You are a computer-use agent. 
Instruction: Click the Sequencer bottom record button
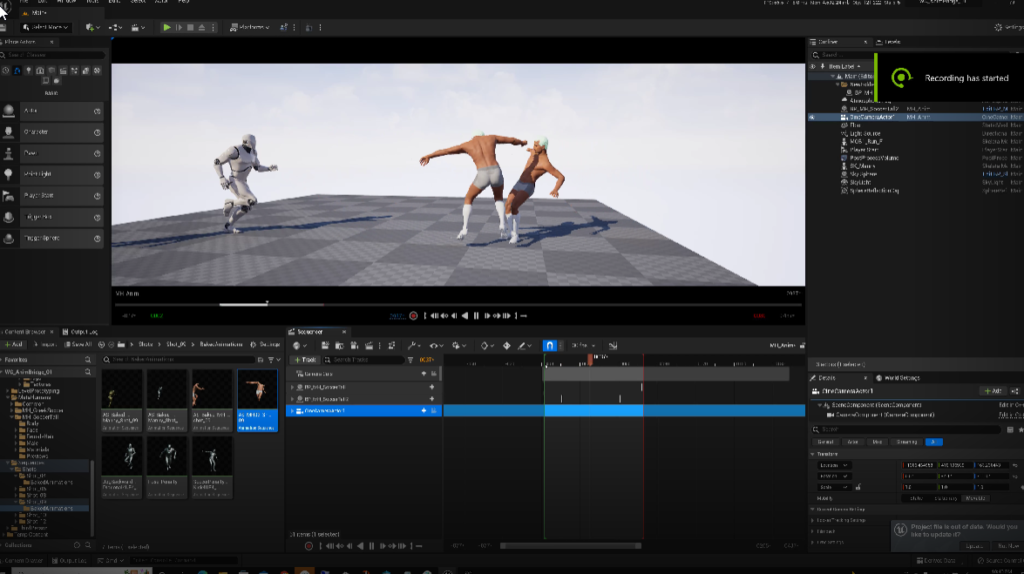tap(308, 546)
